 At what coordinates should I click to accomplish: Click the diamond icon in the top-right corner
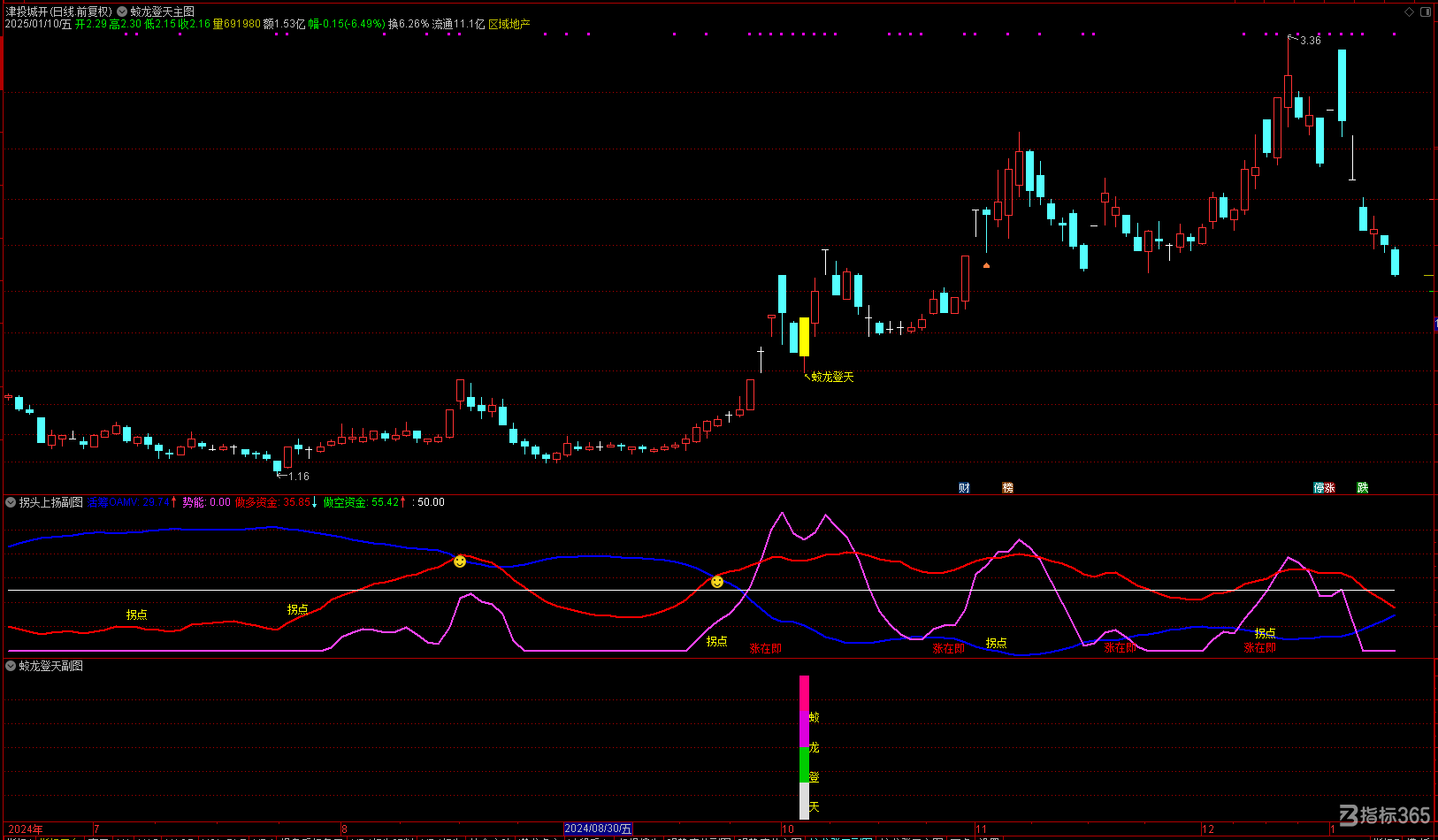(x=1410, y=11)
